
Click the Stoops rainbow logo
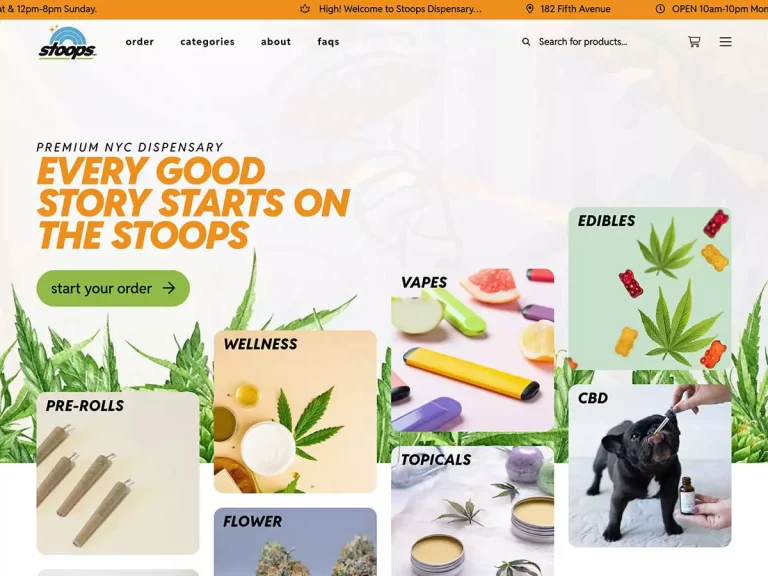67,43
